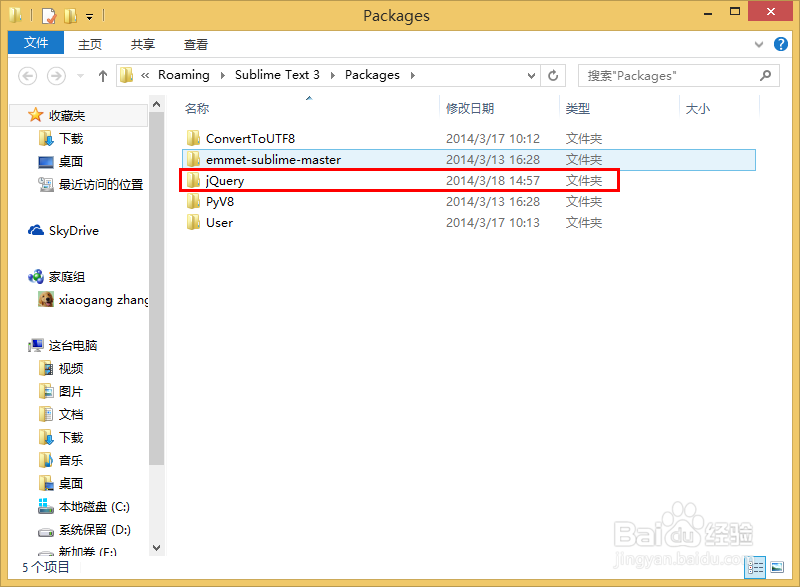Sort by the 大小 column header
This screenshot has height=587, width=800.
[x=697, y=109]
